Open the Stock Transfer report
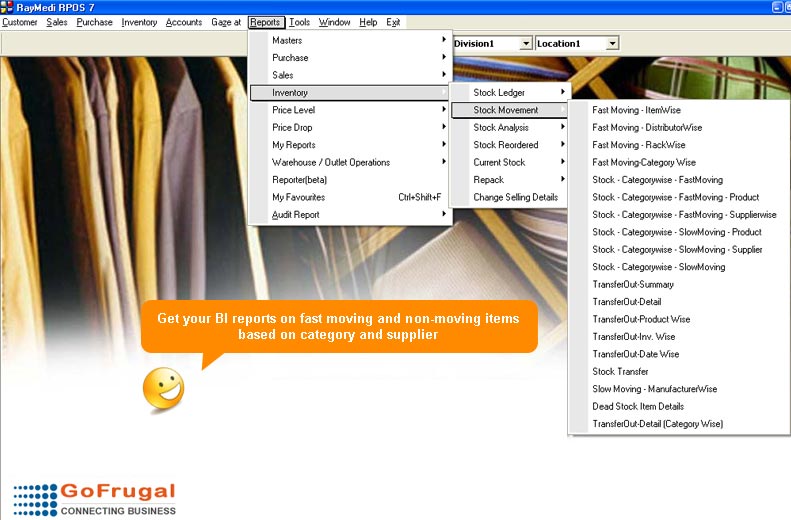 [620, 371]
